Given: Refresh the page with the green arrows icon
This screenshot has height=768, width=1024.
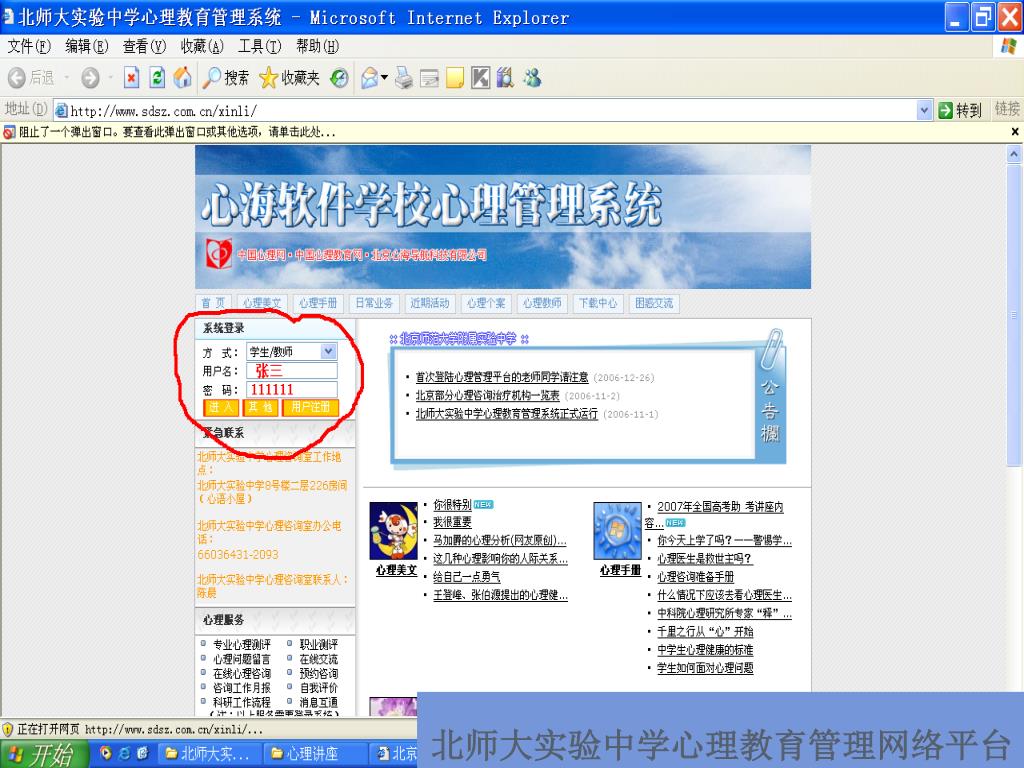Looking at the screenshot, I should 157,78.
